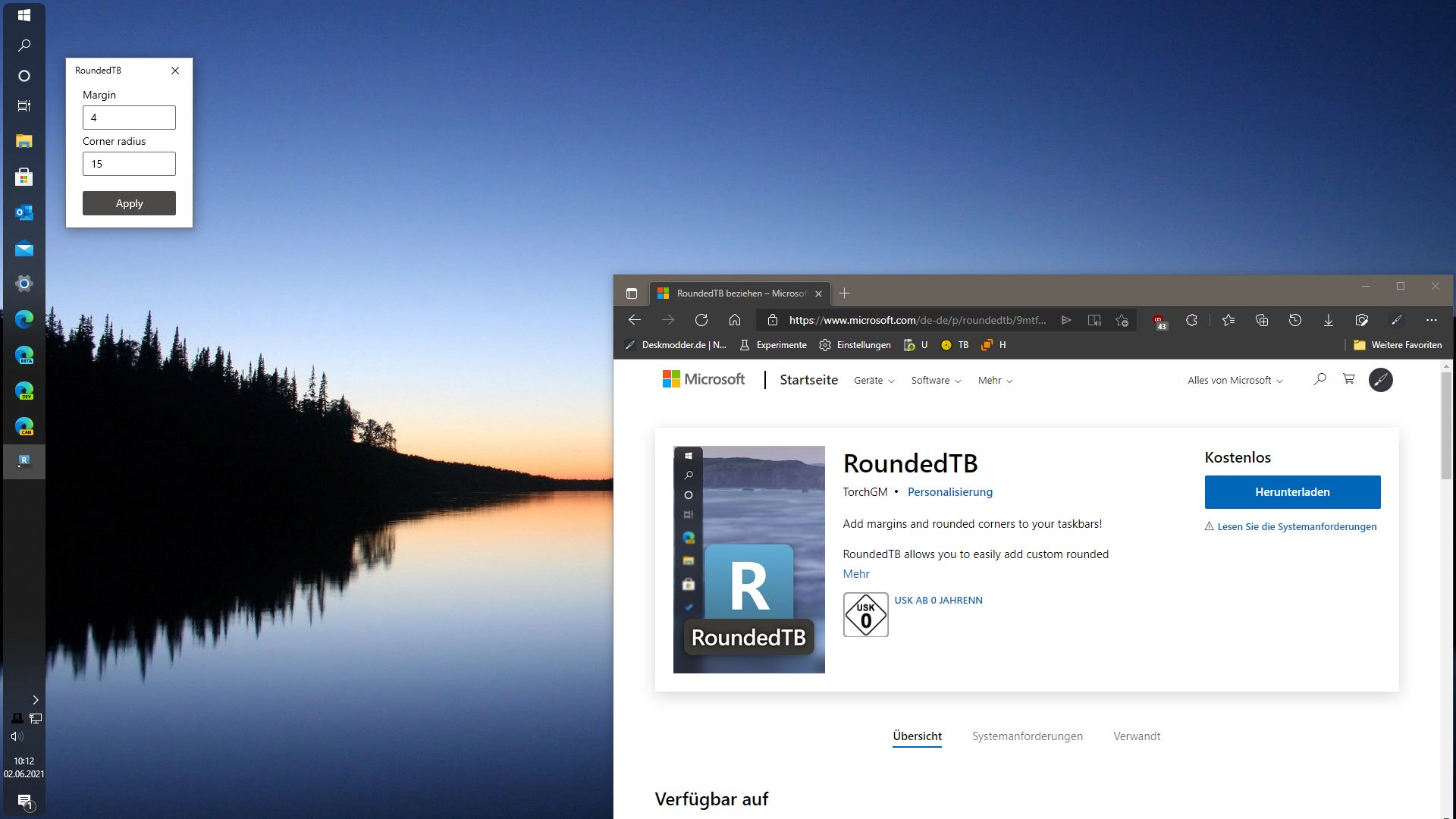The image size is (1456, 819).
Task: Close the RoundedTB settings window
Action: [x=175, y=71]
